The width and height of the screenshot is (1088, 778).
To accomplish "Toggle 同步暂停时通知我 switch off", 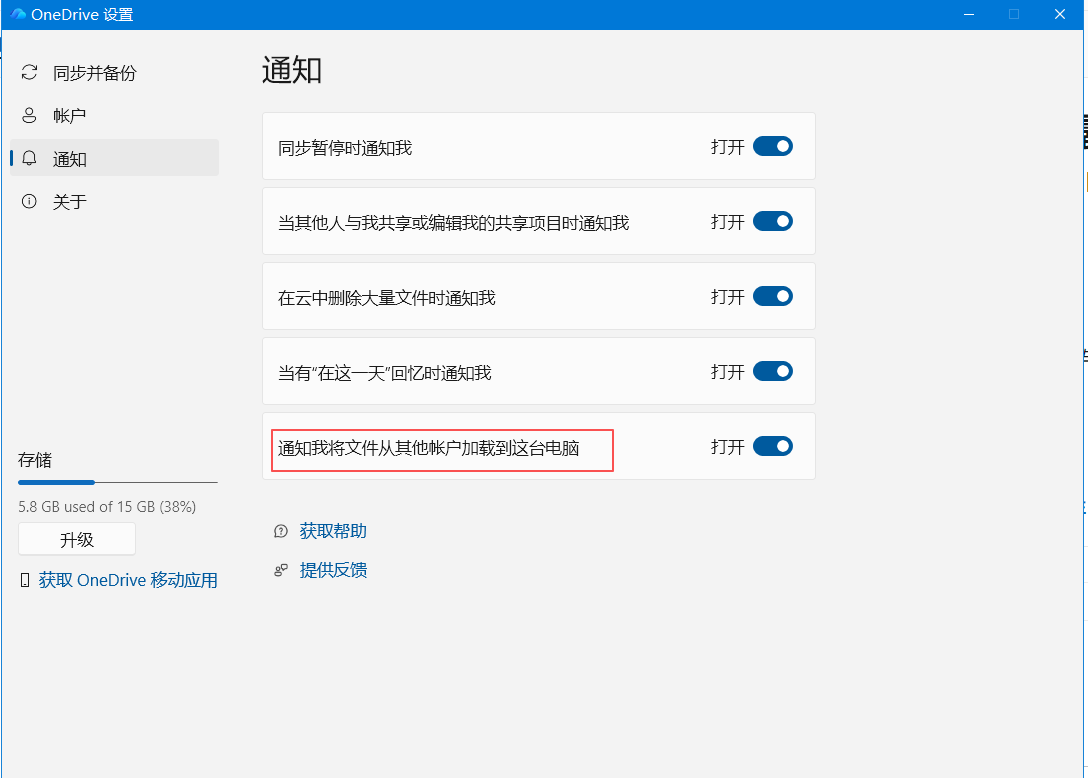I will click(x=772, y=146).
